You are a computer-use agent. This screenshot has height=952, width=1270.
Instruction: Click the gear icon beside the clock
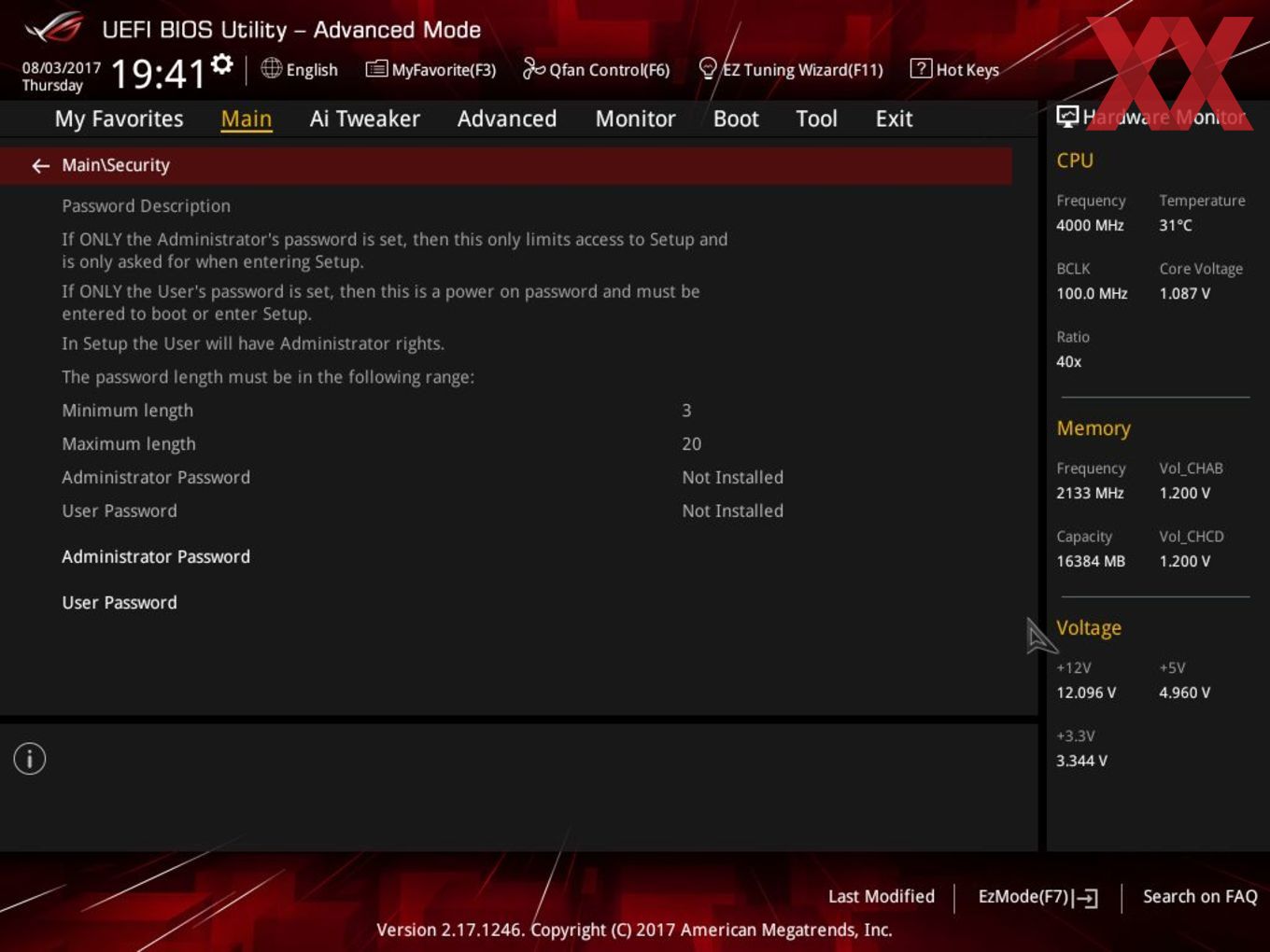221,64
